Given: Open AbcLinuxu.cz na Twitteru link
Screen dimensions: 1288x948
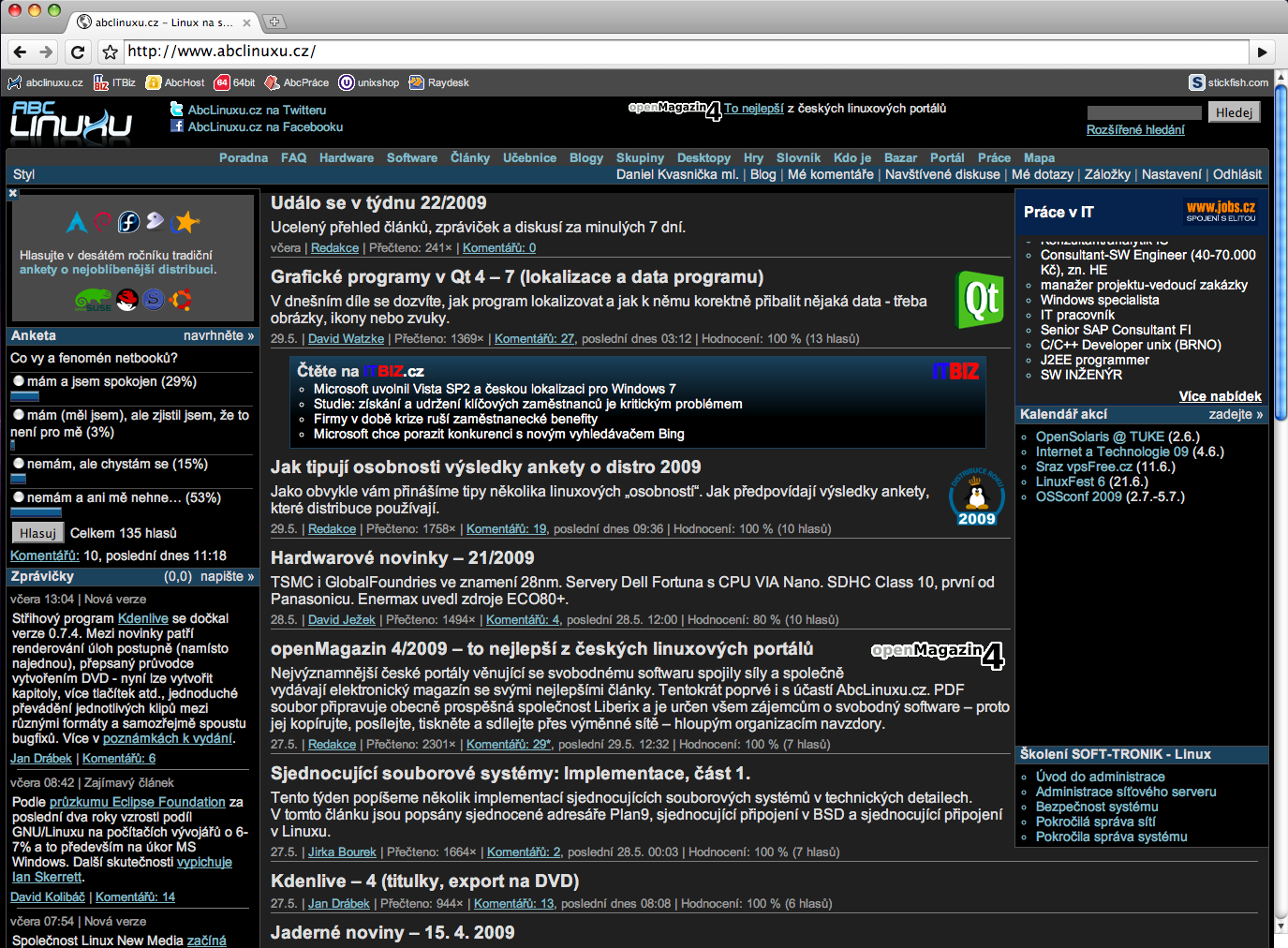Looking at the screenshot, I should [257, 110].
